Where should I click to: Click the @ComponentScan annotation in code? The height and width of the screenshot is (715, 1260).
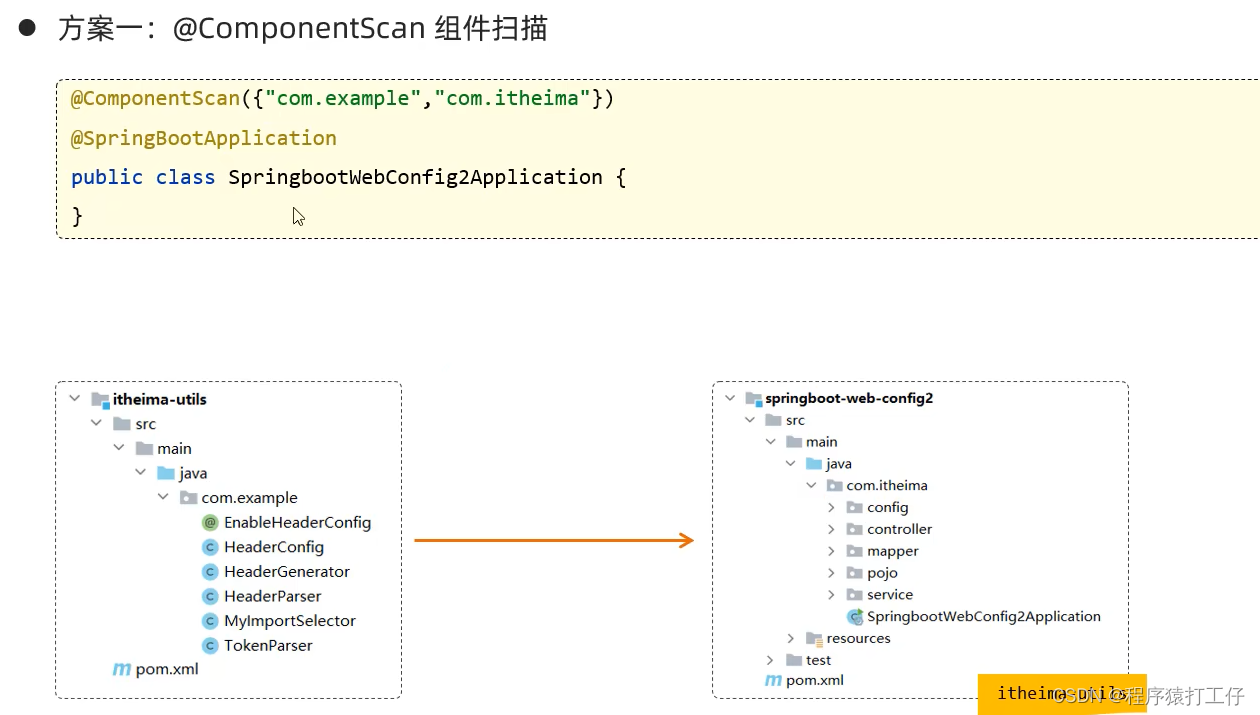[x=155, y=99]
